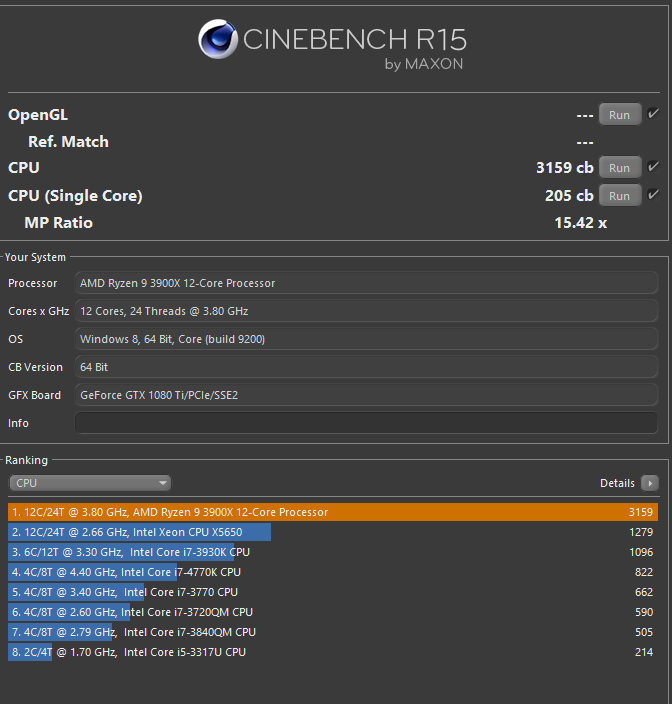The height and width of the screenshot is (704, 672).
Task: Run the CPU (Single Core) test
Action: (619, 196)
